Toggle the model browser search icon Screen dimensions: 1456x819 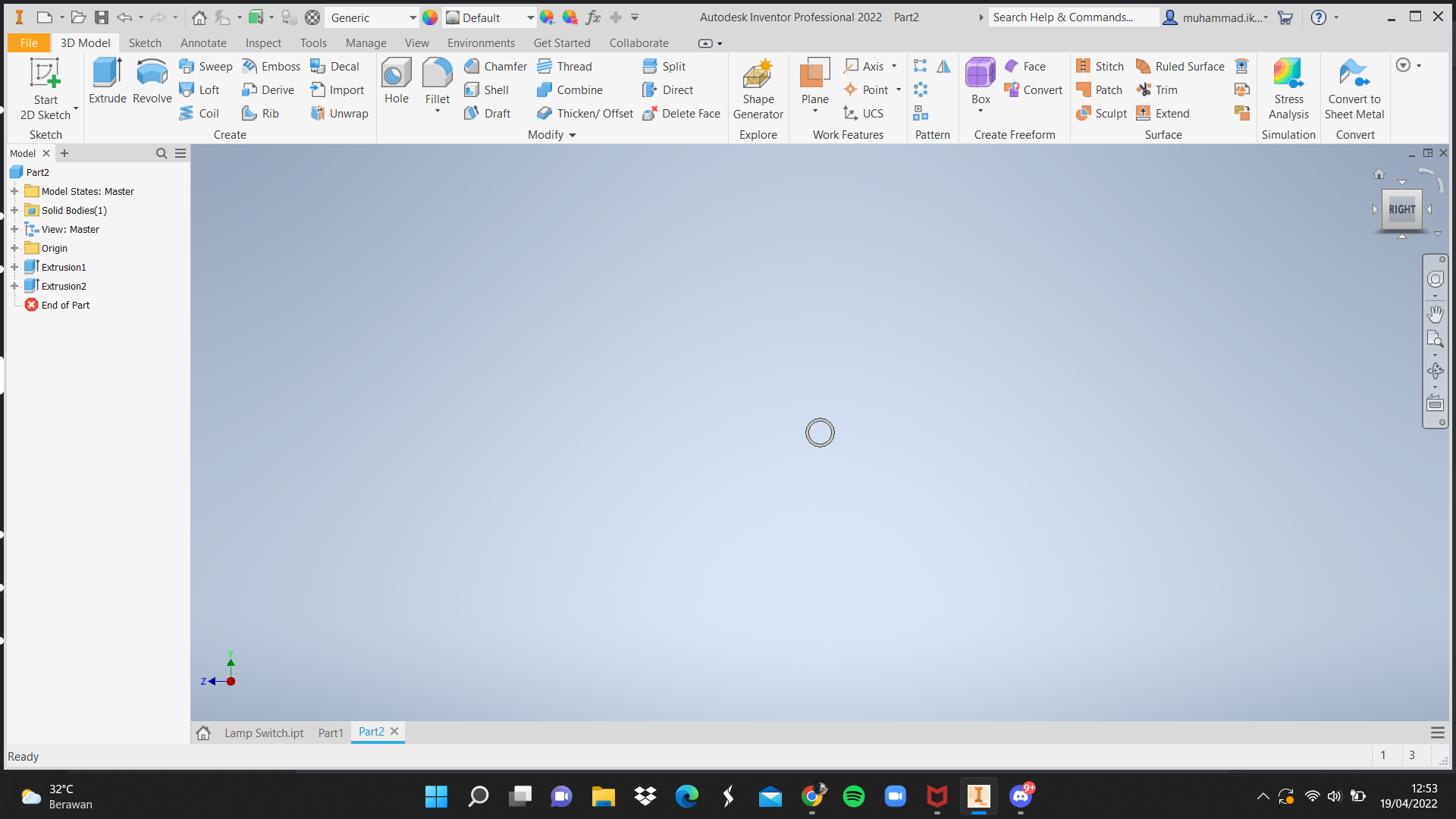(x=162, y=153)
